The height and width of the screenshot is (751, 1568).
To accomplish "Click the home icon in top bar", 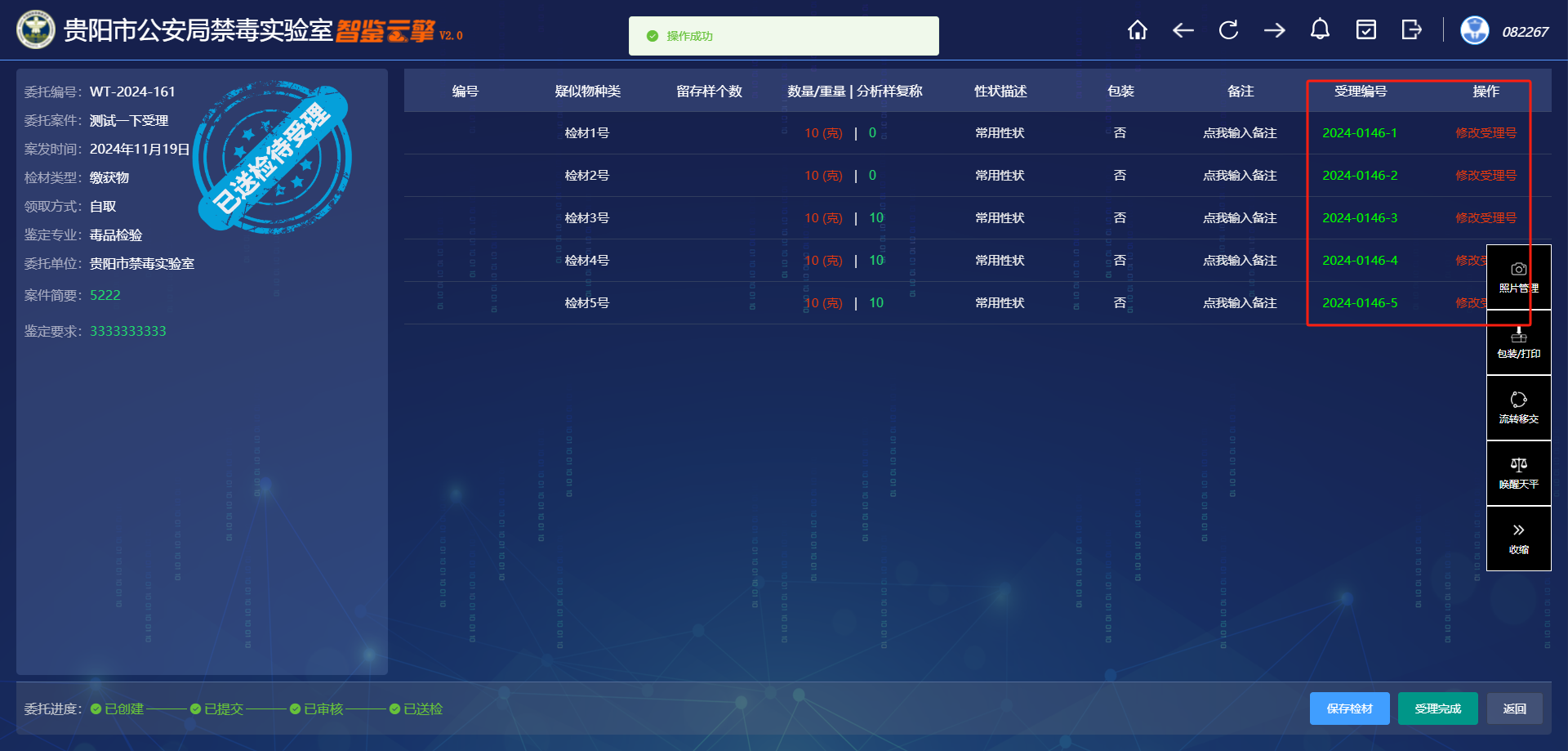I will [1137, 31].
